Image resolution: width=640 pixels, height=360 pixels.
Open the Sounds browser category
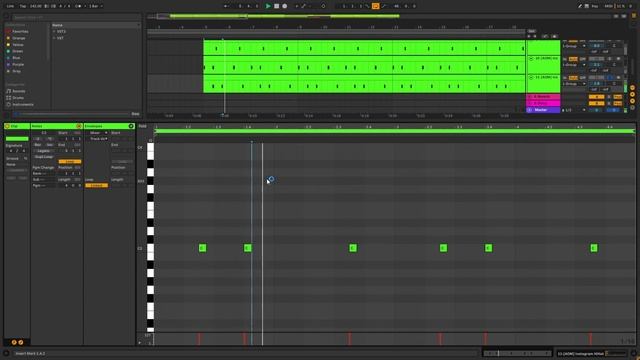pos(18,91)
